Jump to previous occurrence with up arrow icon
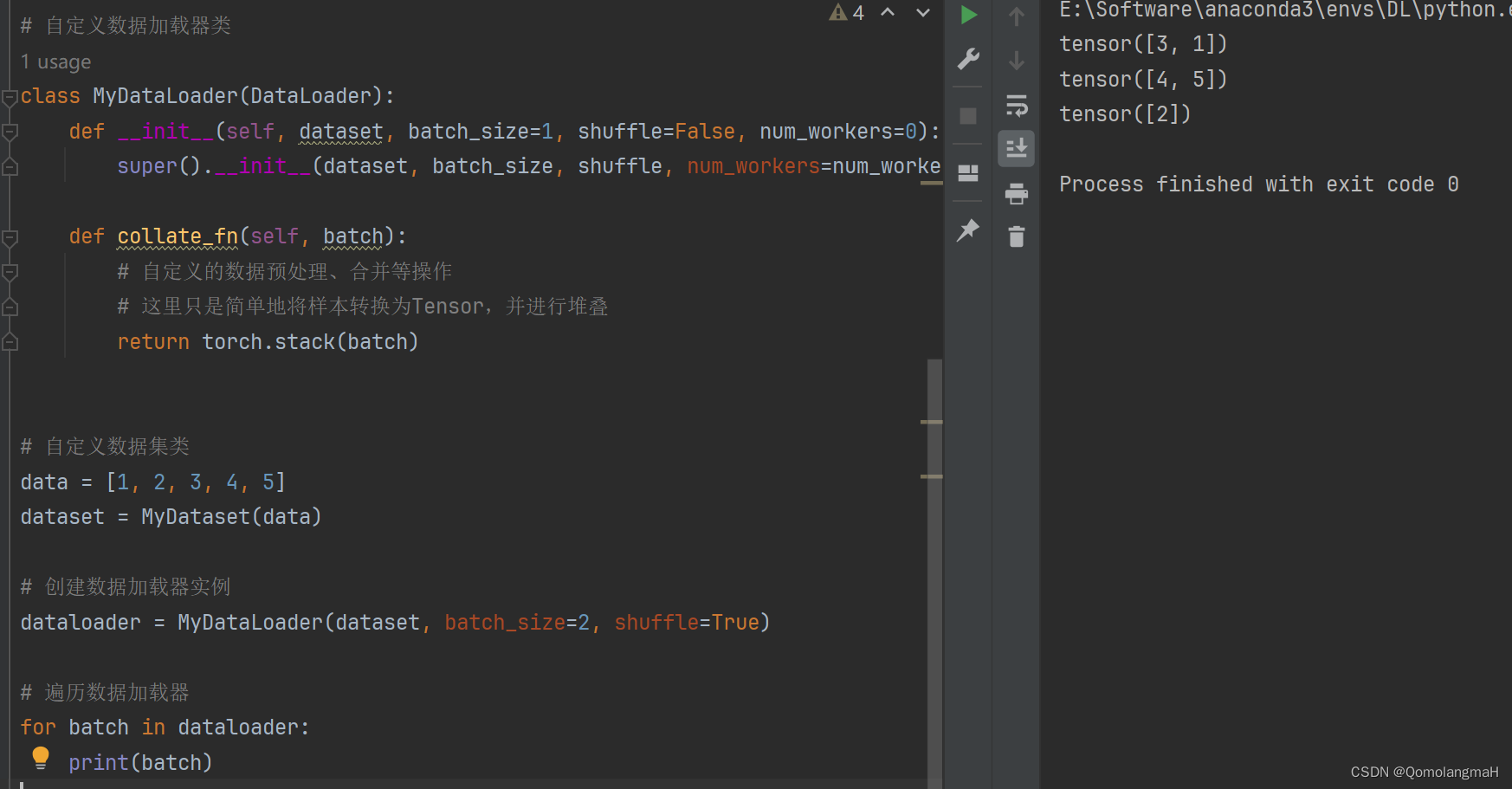Screen dimensions: 1512x789 click(x=1016, y=14)
